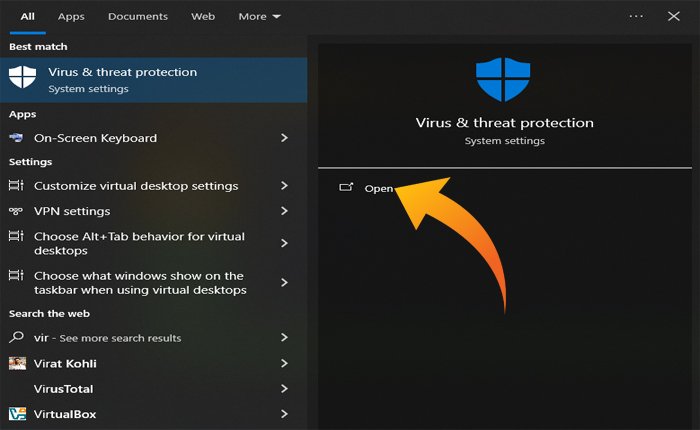Select Virat Kohli web result

pos(154,363)
